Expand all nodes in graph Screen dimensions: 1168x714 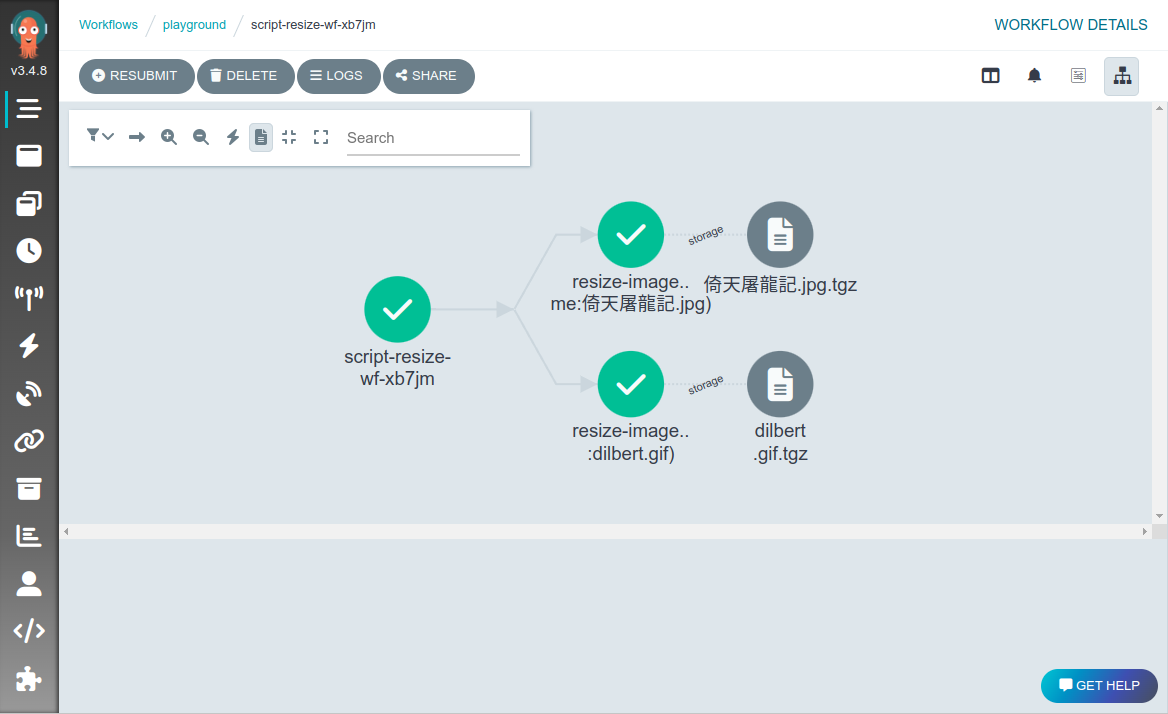pos(321,137)
